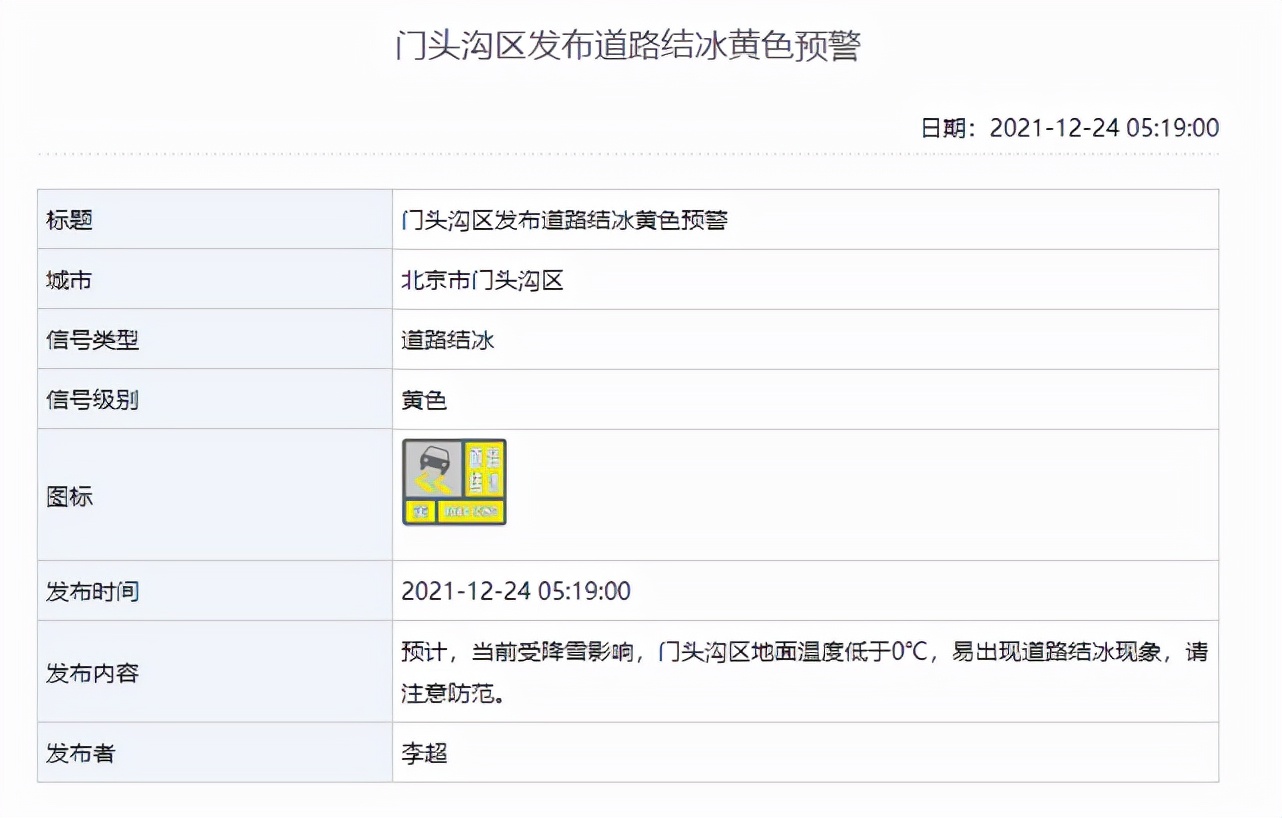Select the signal type value 道路结冰
This screenshot has height=818, width=1282.
448,340
